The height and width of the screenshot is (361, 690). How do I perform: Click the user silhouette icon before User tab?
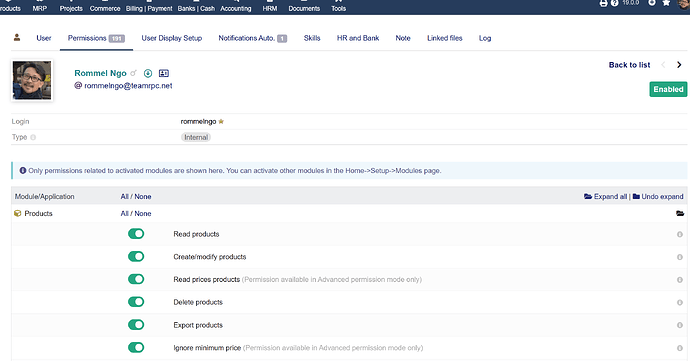(17, 37)
